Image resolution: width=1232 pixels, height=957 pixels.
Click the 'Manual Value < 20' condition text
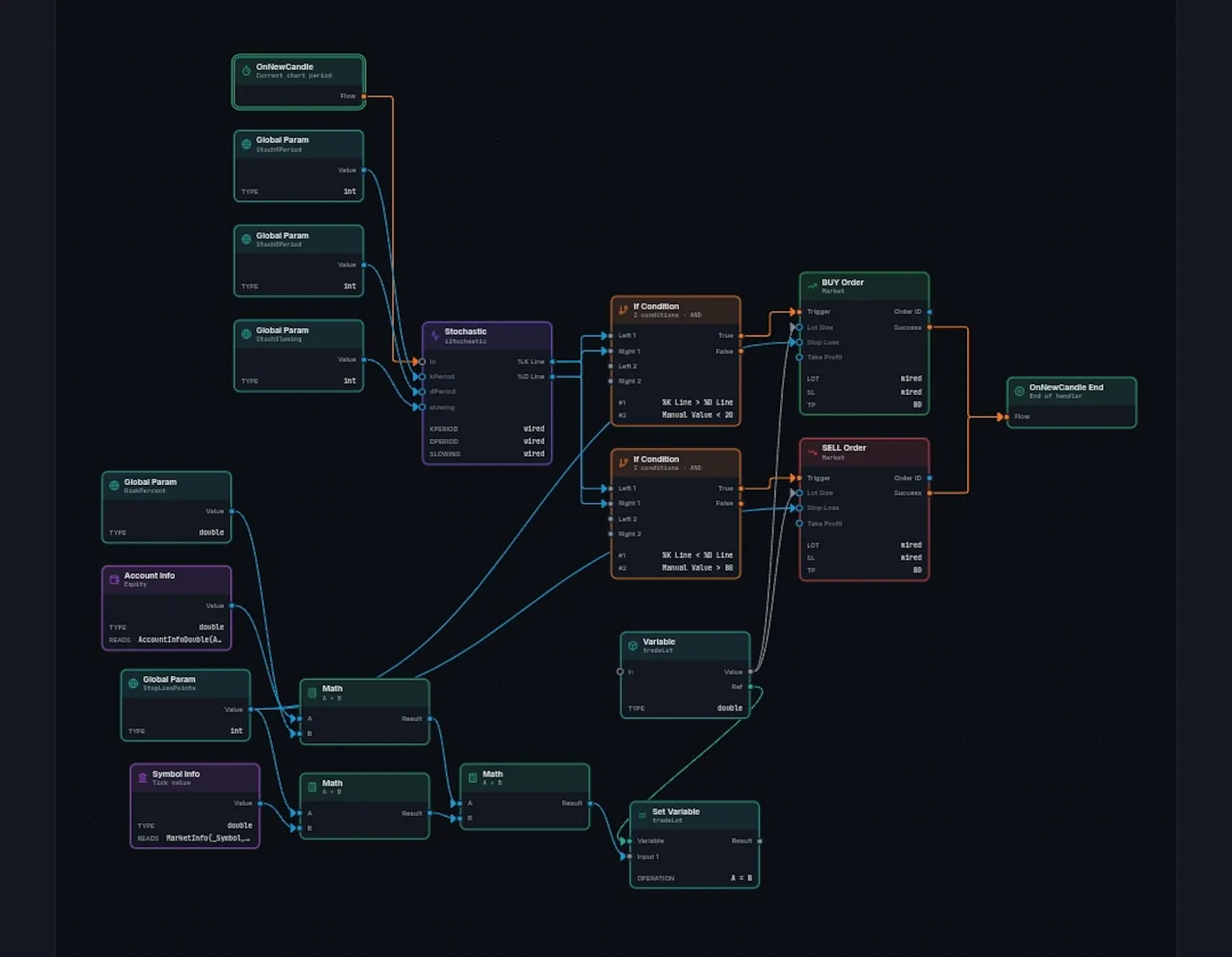pyautogui.click(x=698, y=415)
